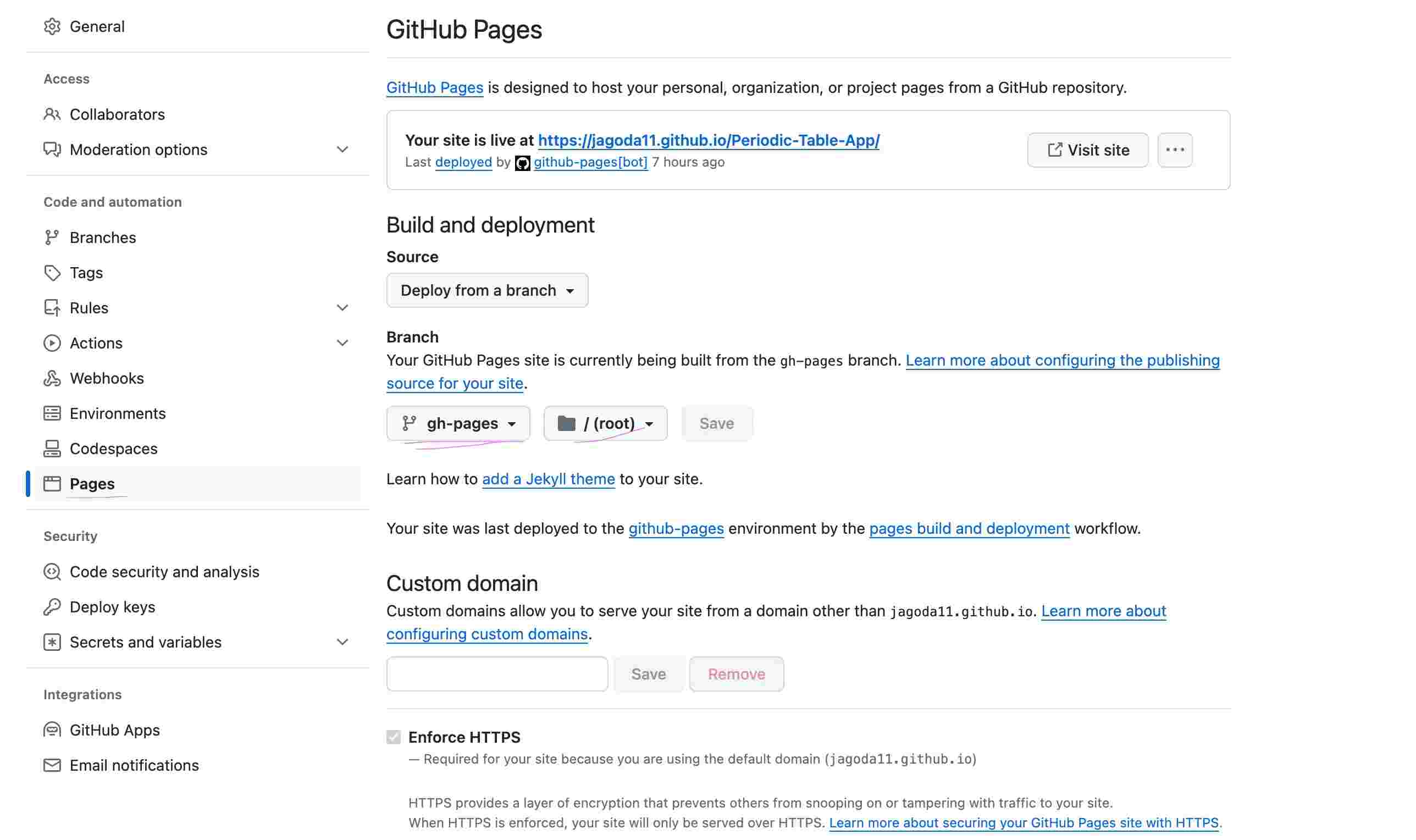Open the Deploy from a branch source dropdown
Screen dimensions: 1416x840
pos(486,290)
